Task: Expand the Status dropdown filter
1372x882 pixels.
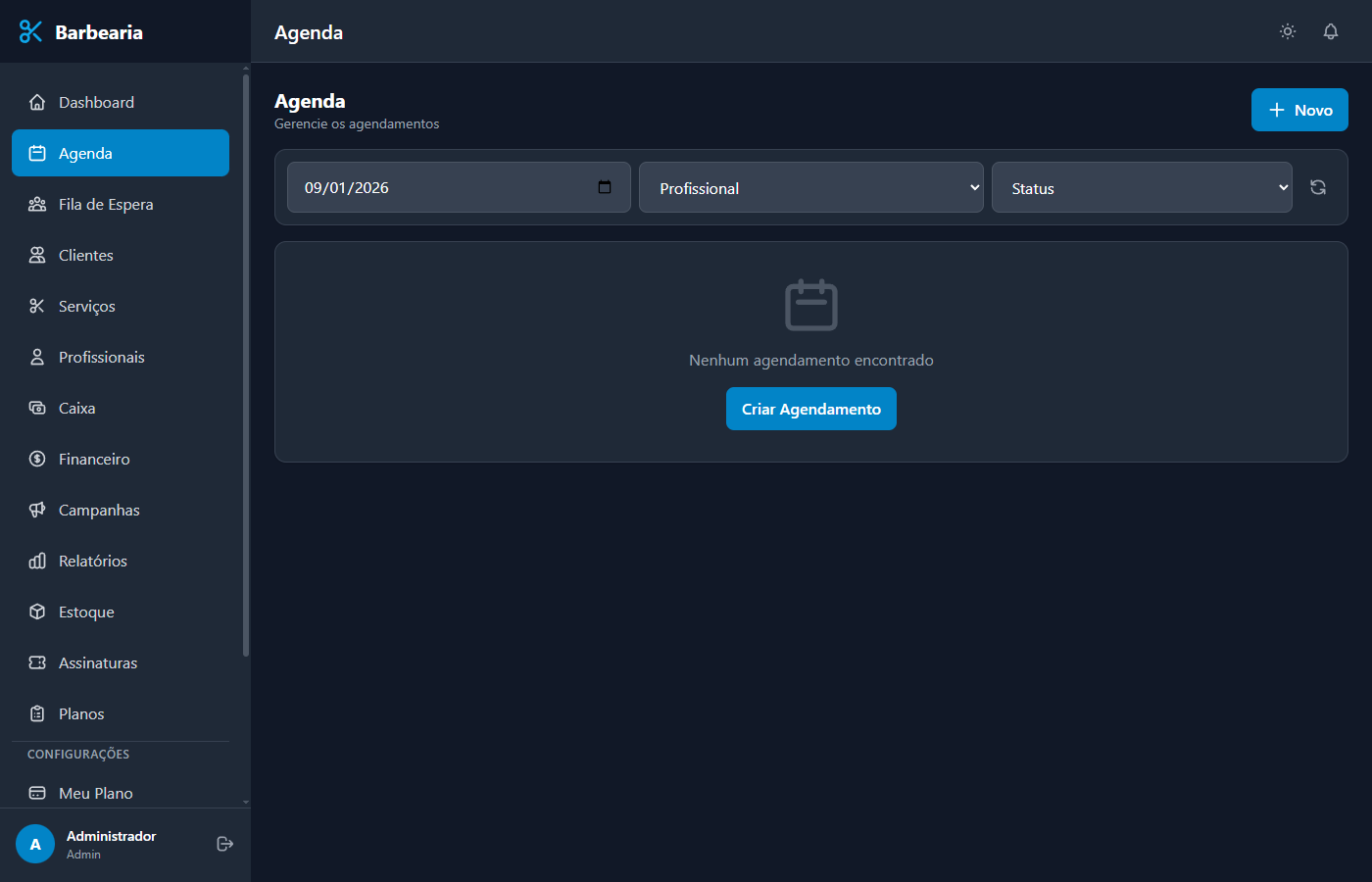Action: tap(1142, 187)
